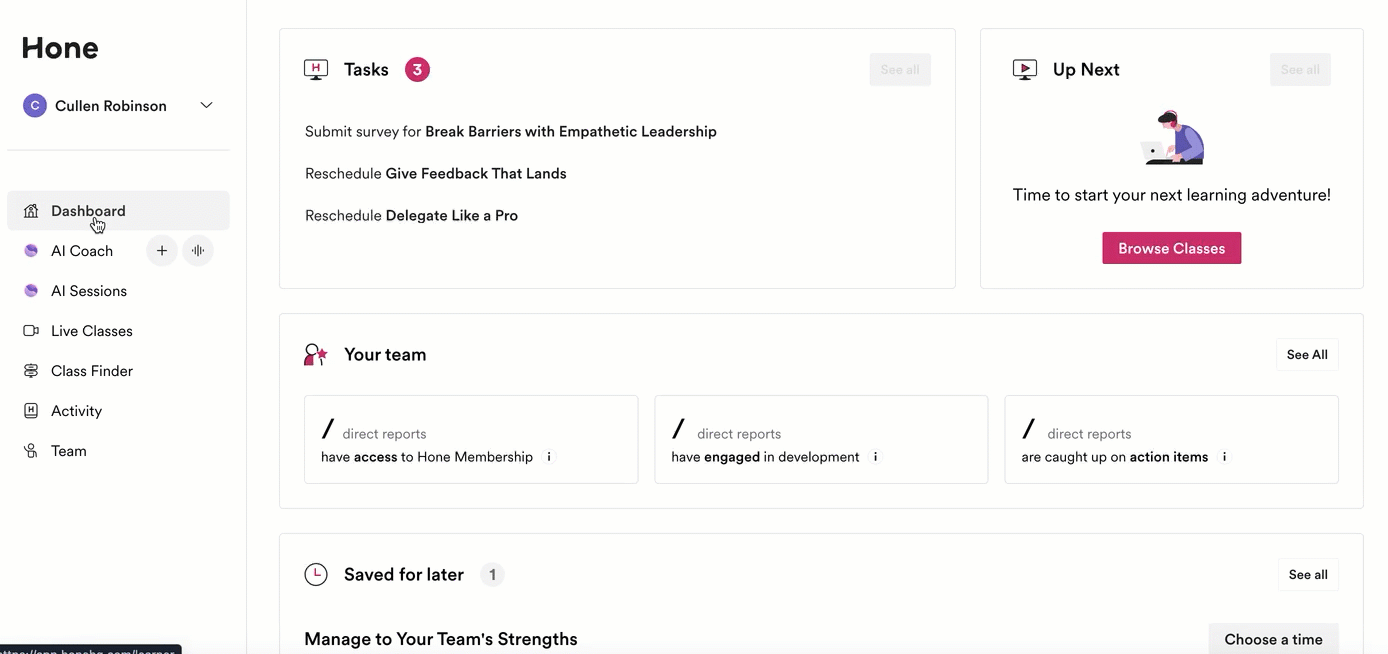The width and height of the screenshot is (1388, 654).
Task: Click the Class Finder signpost icon
Action: coord(31,371)
